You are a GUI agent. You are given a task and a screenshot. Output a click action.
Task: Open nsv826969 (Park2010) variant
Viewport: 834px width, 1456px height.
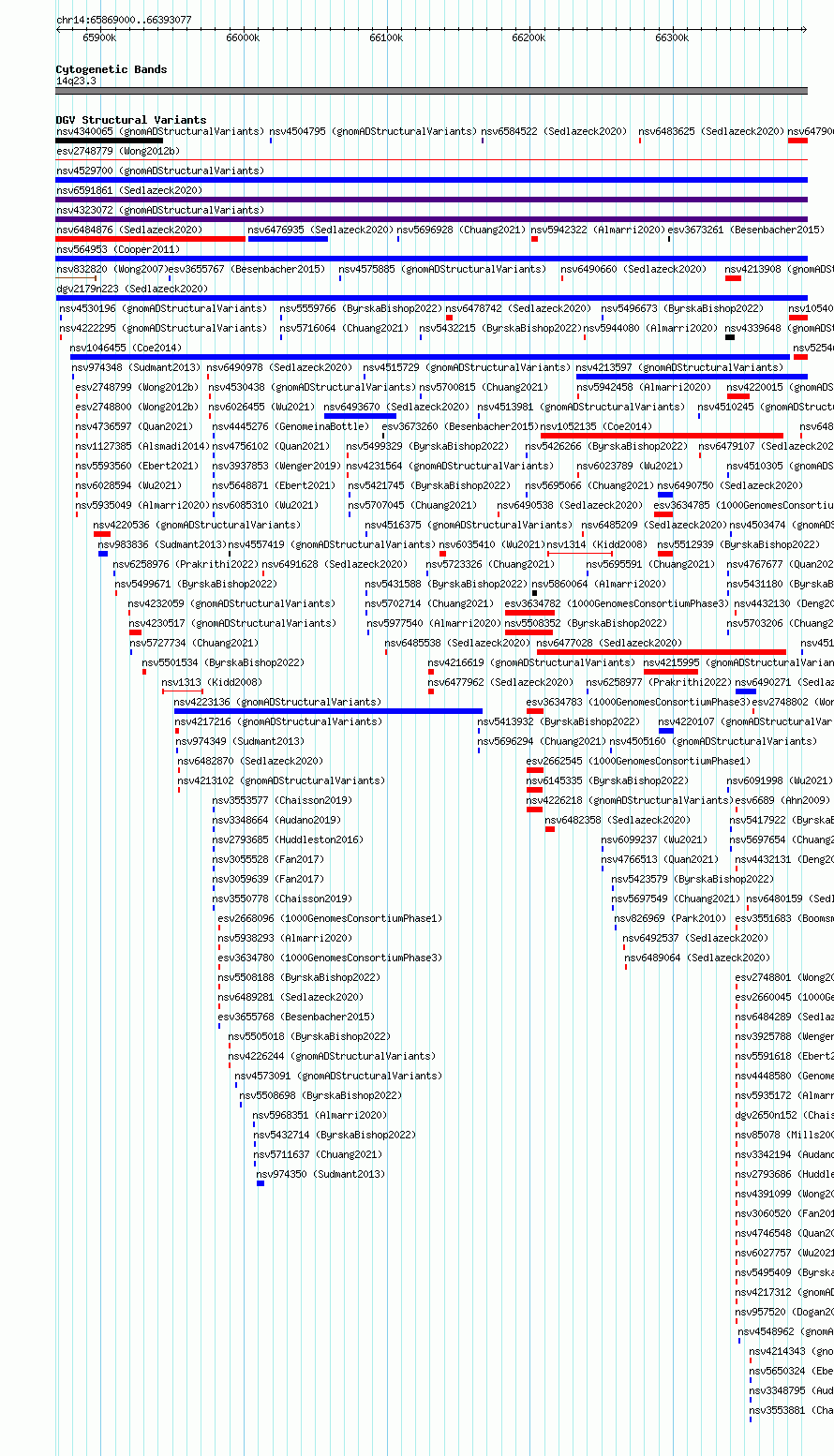671,918
